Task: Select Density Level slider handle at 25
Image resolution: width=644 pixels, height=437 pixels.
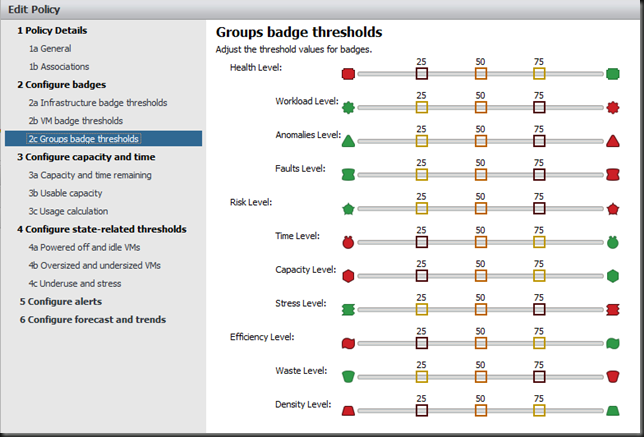Action: pos(422,411)
